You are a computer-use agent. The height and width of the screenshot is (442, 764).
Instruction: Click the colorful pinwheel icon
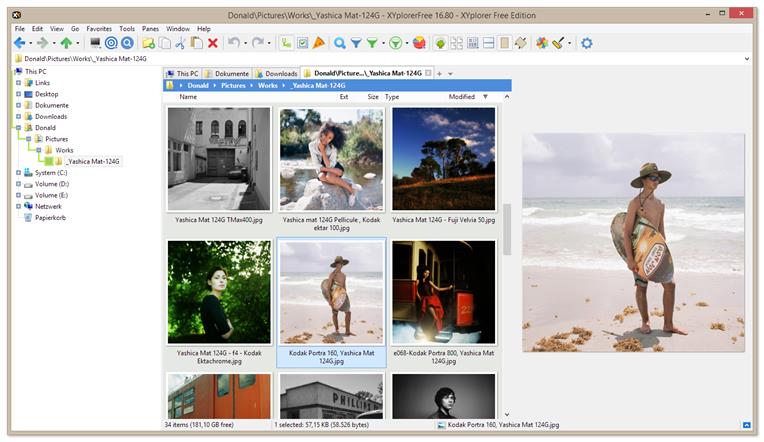tap(542, 43)
